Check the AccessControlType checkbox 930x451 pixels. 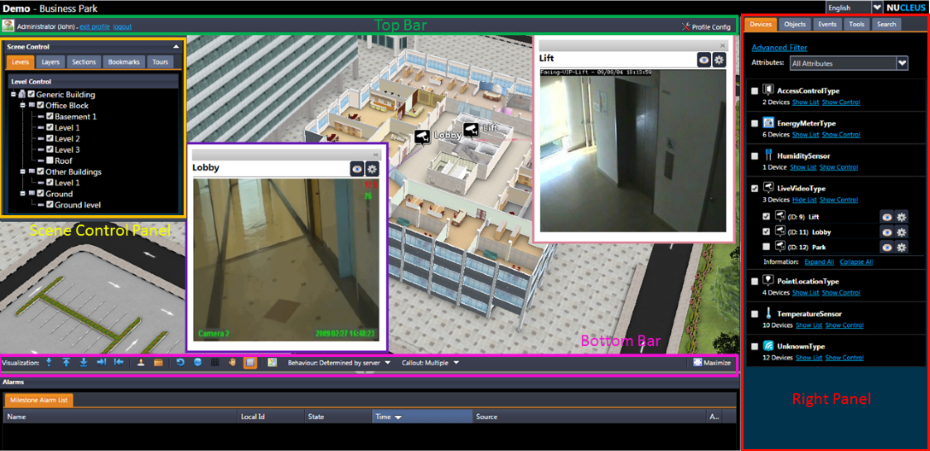[754, 91]
